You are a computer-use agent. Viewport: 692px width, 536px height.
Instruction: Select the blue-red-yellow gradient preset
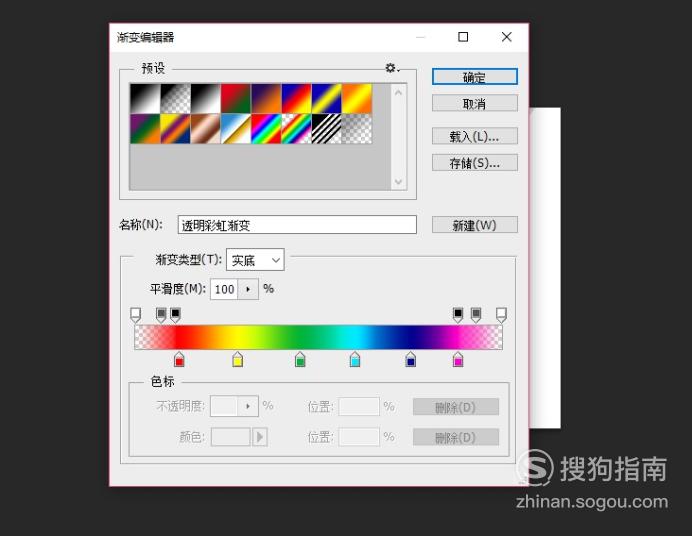pyautogui.click(x=297, y=98)
